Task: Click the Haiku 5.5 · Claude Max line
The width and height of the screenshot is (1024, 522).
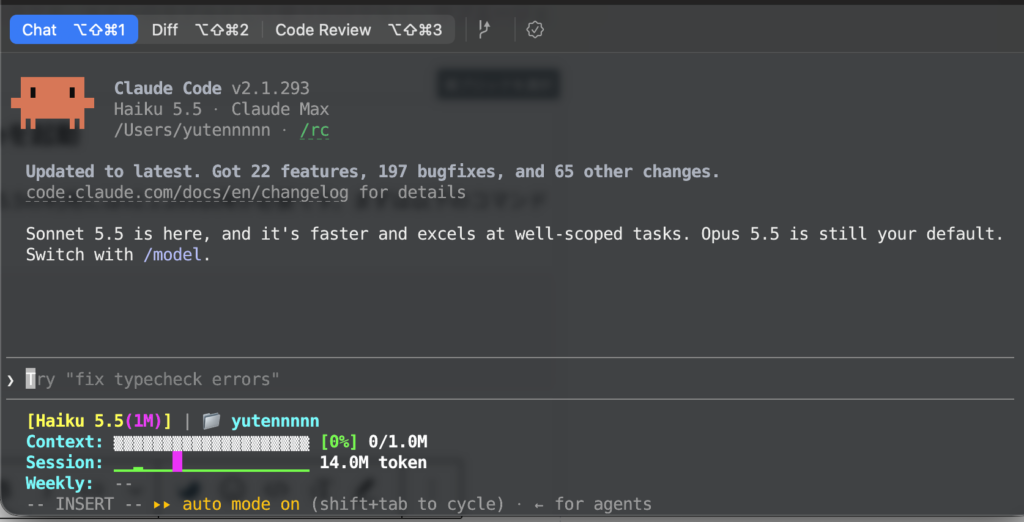Action: click(221, 109)
